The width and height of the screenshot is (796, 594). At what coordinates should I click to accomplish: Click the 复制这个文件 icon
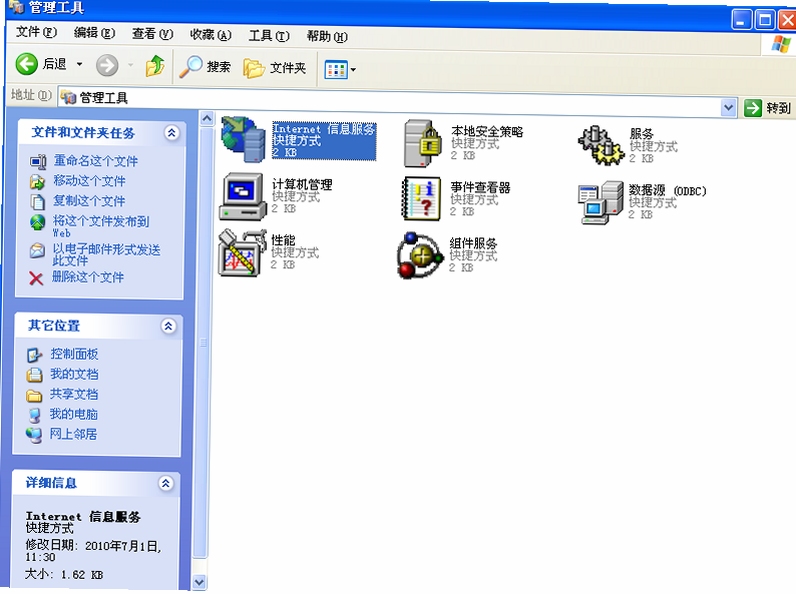click(x=37, y=202)
